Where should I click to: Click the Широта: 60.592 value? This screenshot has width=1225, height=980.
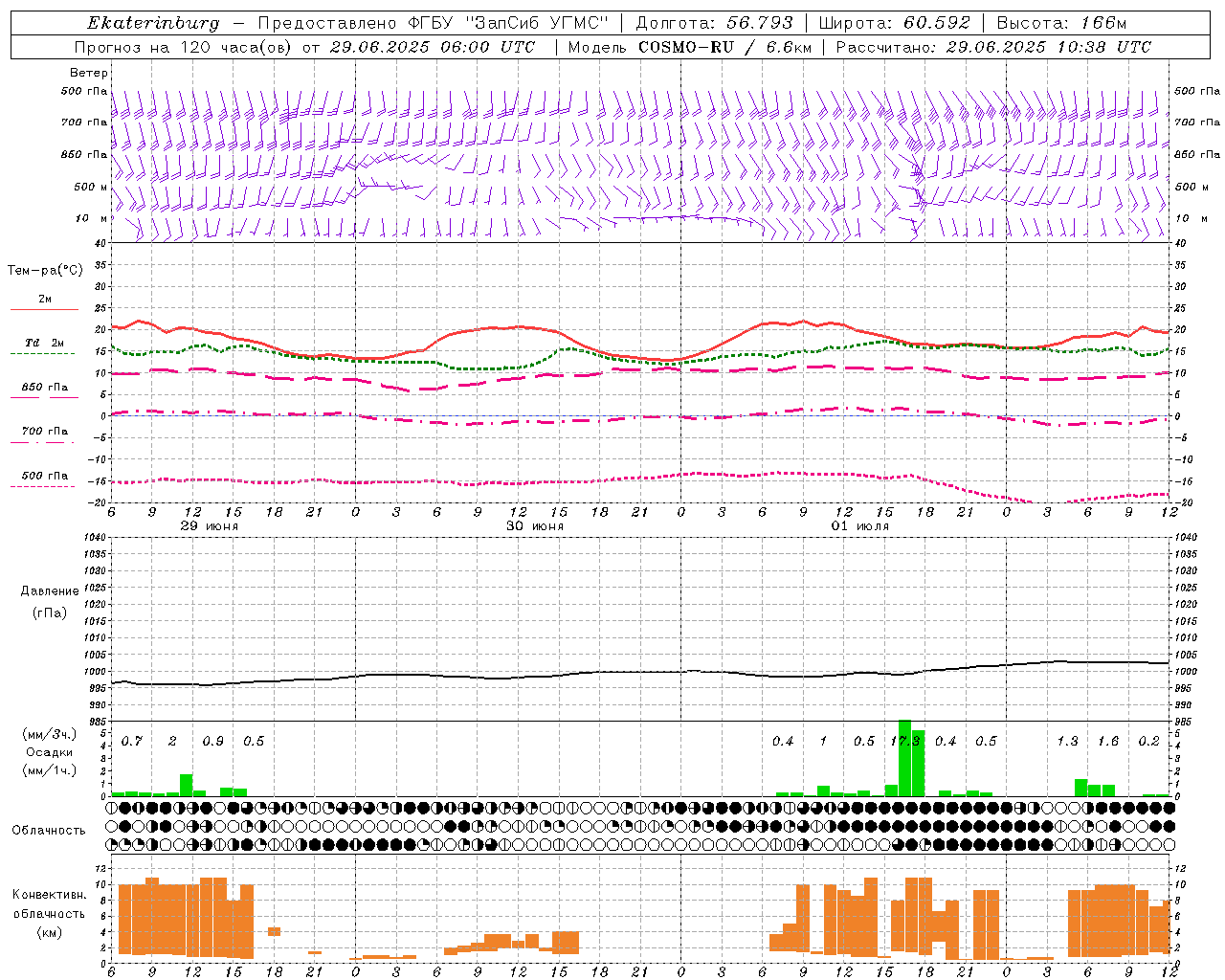click(894, 23)
